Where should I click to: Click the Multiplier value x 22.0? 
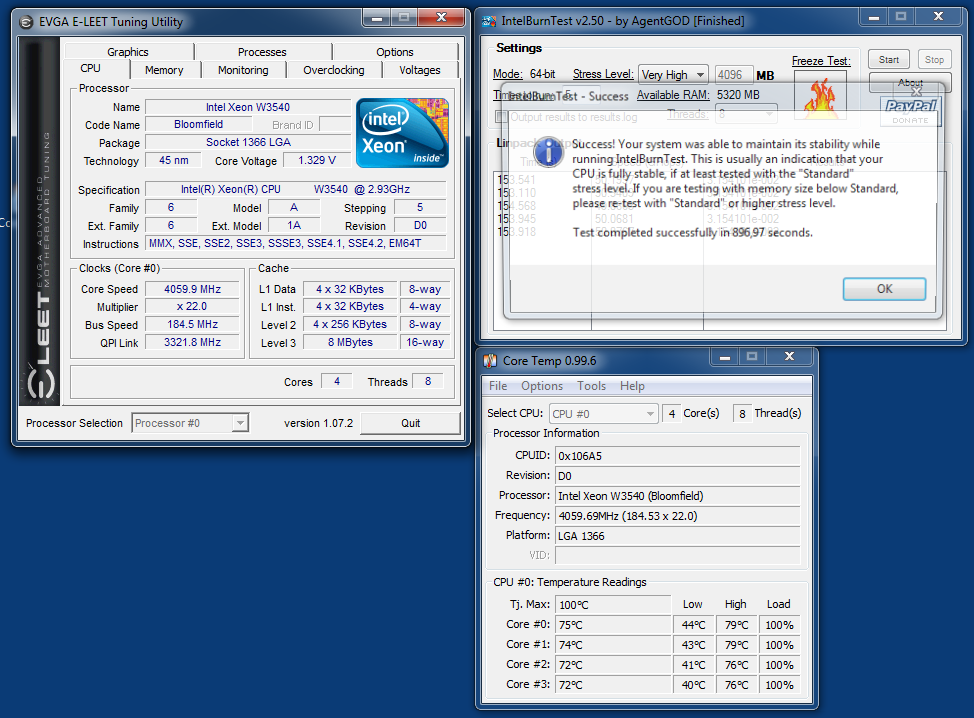192,306
